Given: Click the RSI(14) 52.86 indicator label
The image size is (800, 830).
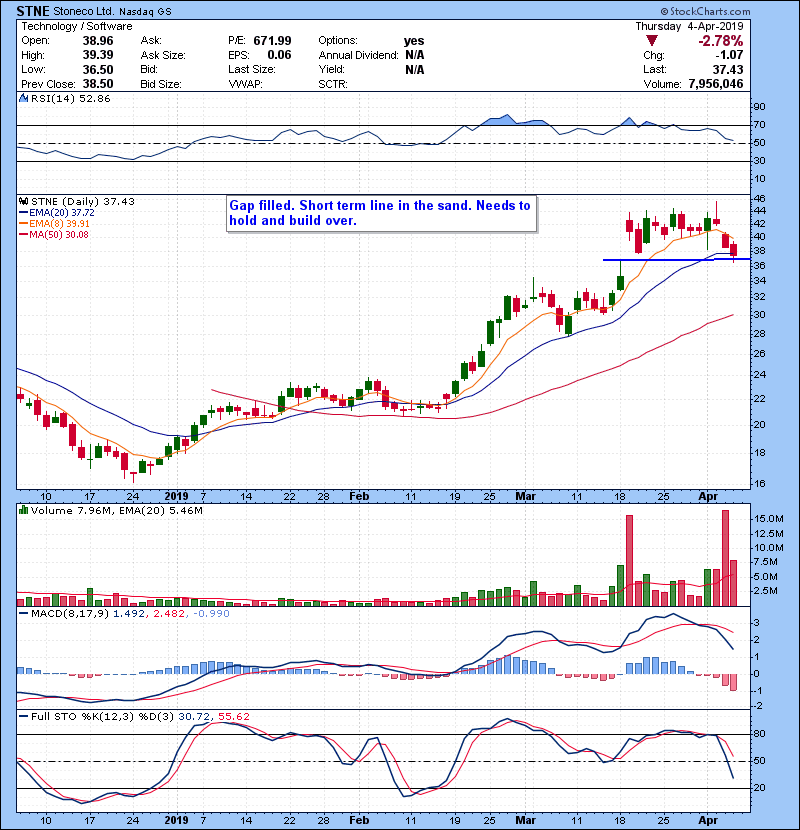Looking at the screenshot, I should coord(70,98).
